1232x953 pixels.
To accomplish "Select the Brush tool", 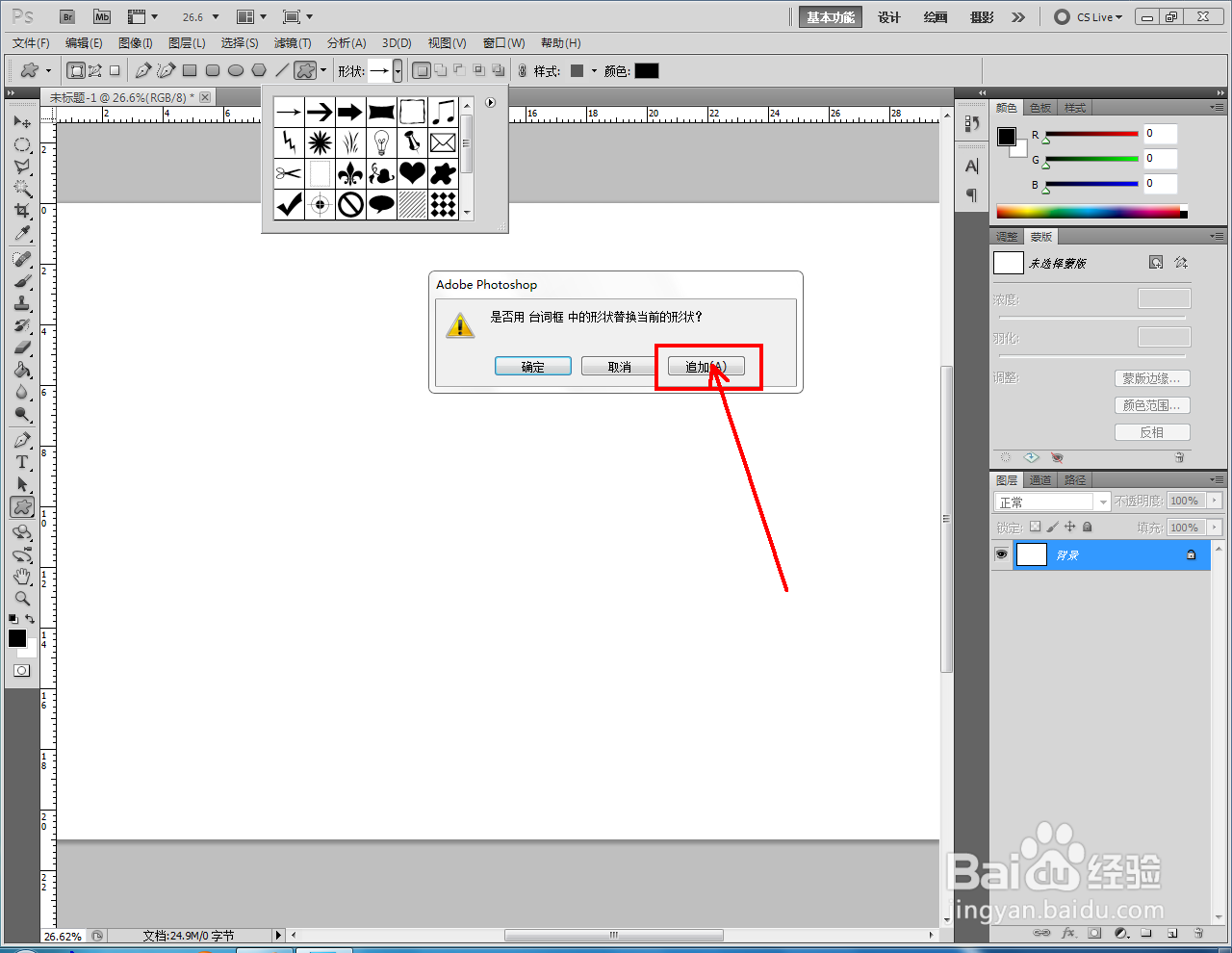I will tap(22, 281).
